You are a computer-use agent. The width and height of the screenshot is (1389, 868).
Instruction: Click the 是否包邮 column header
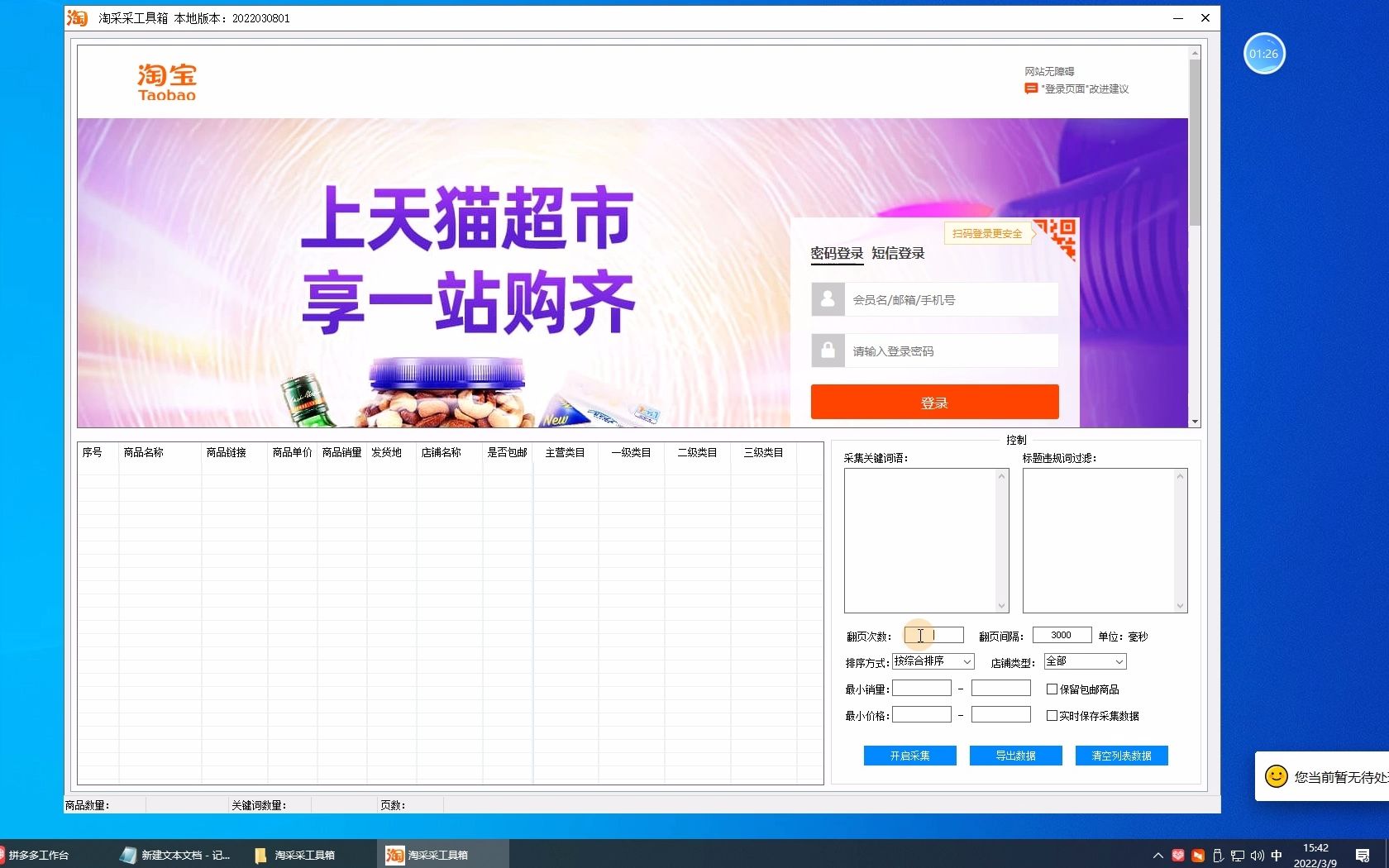click(508, 452)
